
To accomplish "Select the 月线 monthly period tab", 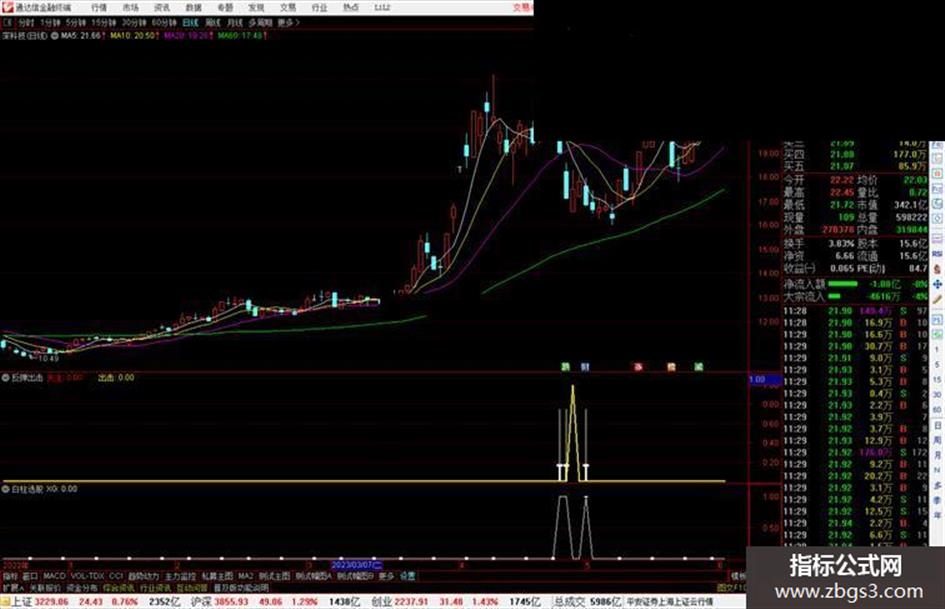I will click(x=234, y=22).
